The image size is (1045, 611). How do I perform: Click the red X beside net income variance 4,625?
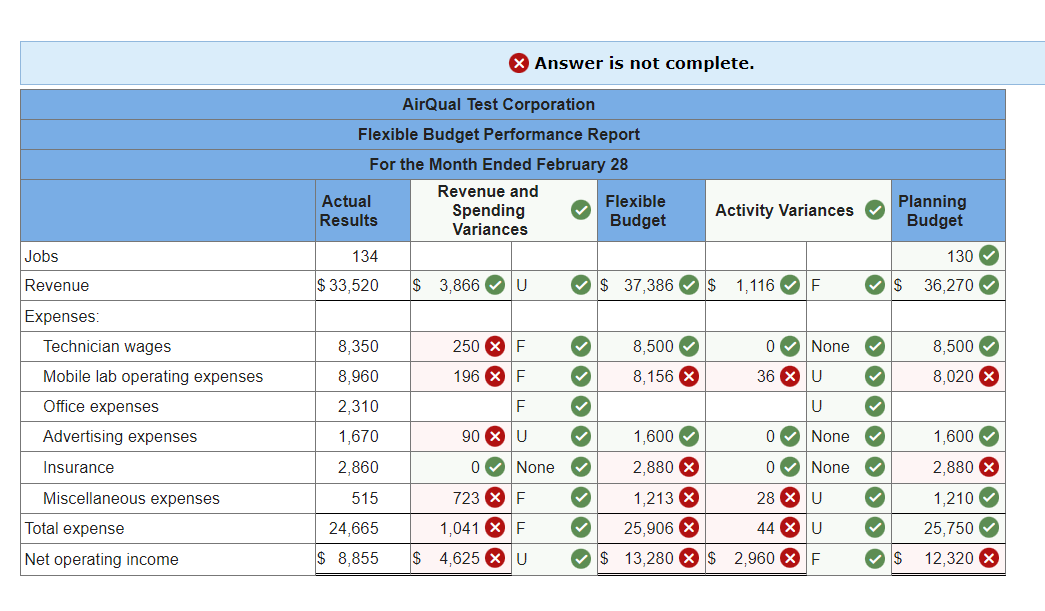(x=495, y=558)
